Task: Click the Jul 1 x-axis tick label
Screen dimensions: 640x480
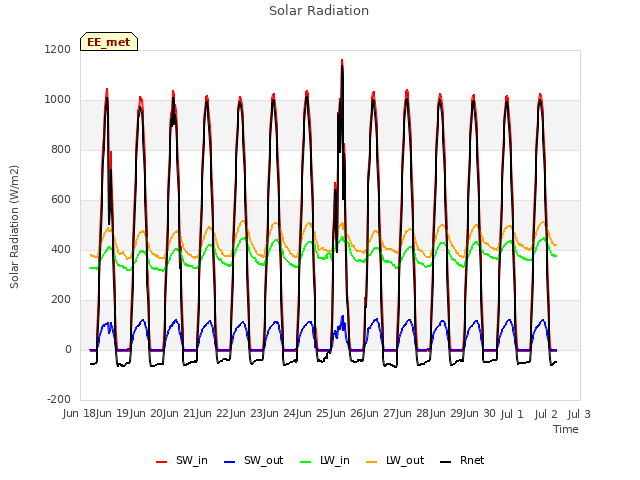Action: click(512, 414)
